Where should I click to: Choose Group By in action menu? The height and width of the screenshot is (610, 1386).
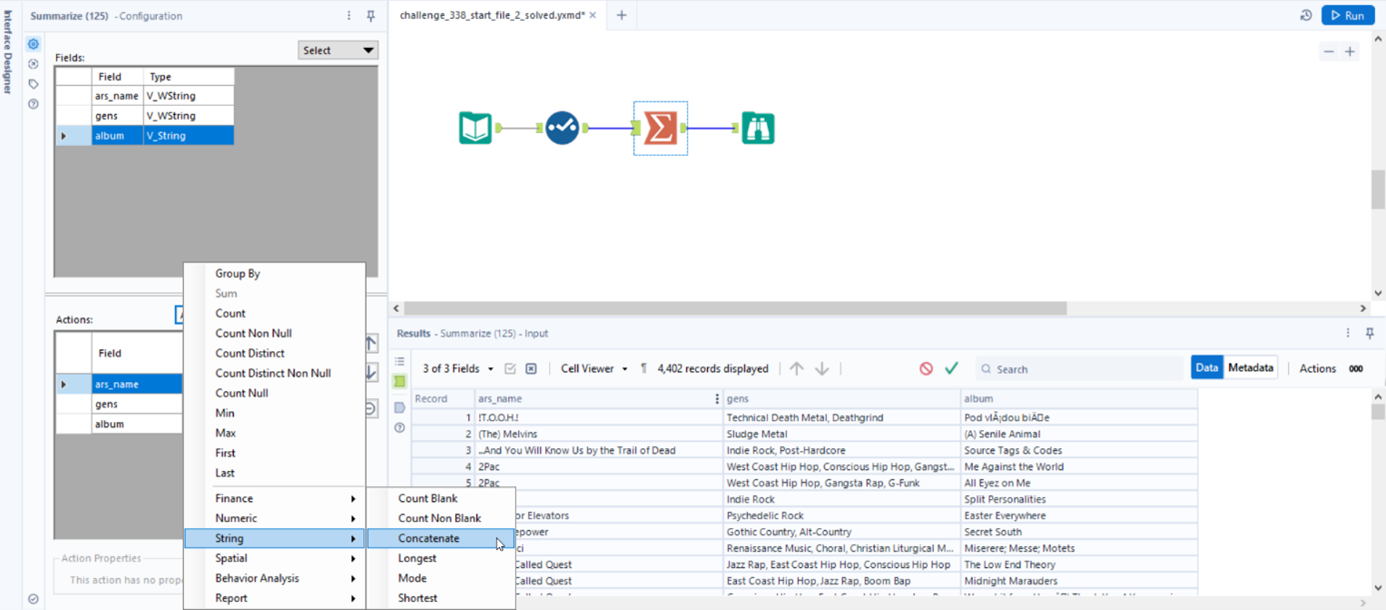275,273
